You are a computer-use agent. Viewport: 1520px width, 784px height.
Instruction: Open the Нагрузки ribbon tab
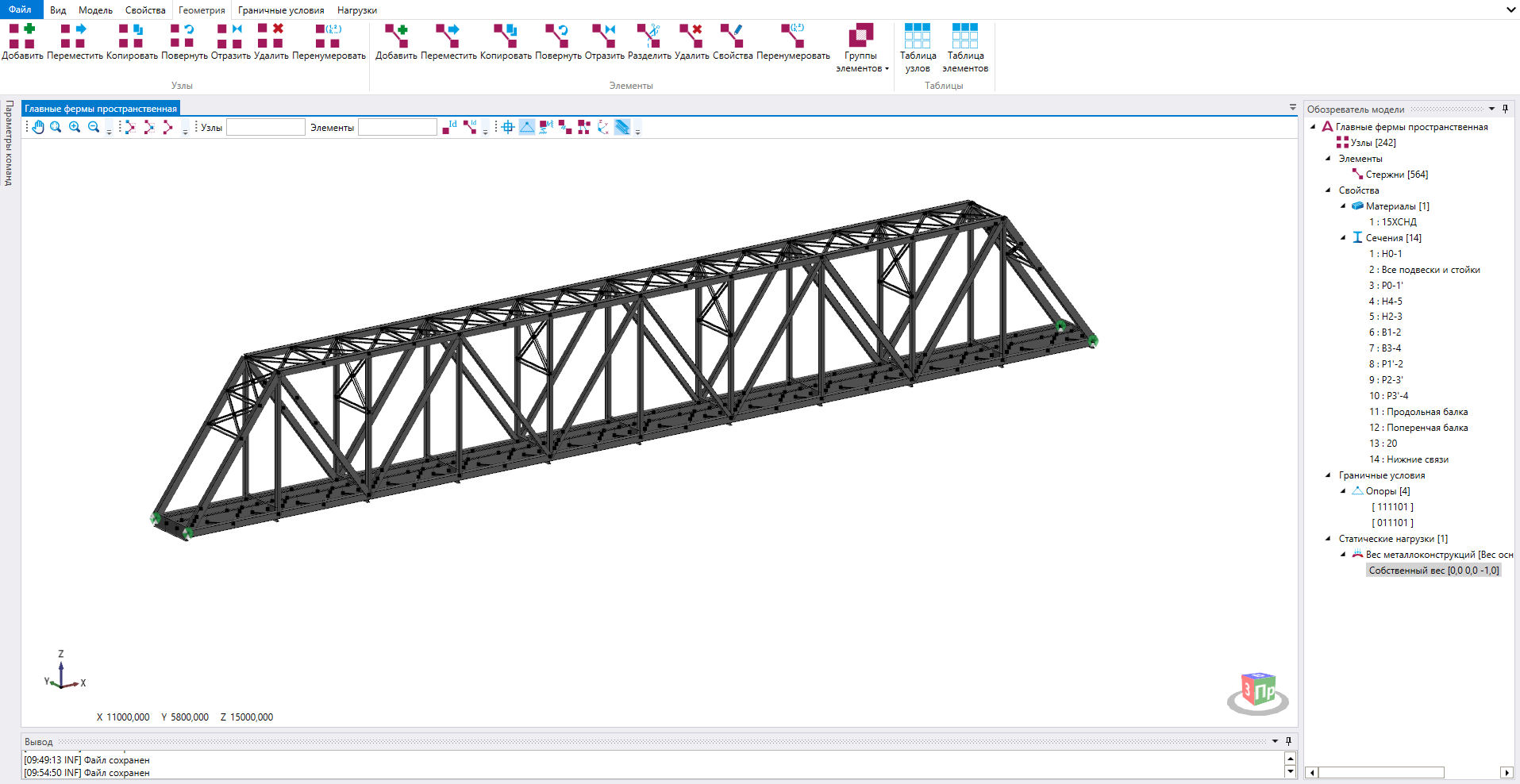coord(356,10)
